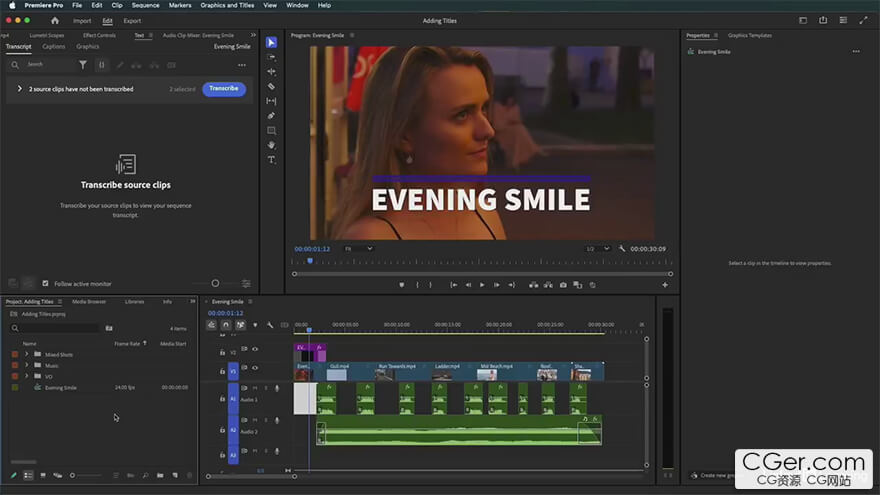Open the Transcript panel three-dots menu
The image size is (880, 495).
click(x=242, y=65)
